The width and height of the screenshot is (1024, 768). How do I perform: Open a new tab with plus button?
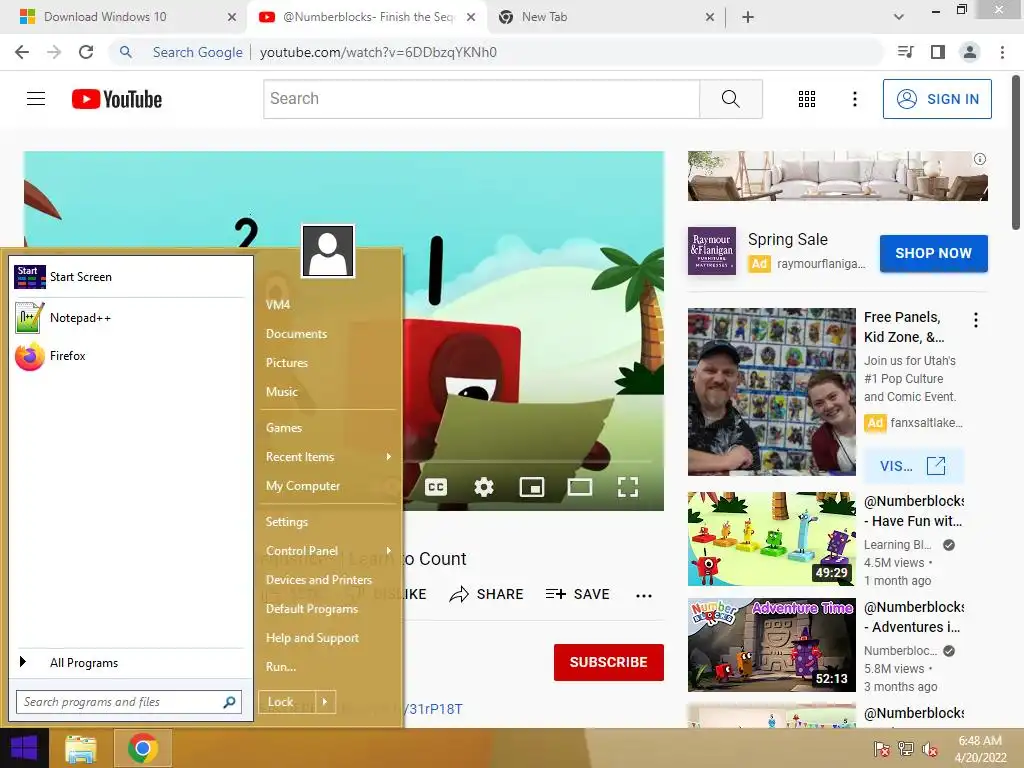click(748, 17)
